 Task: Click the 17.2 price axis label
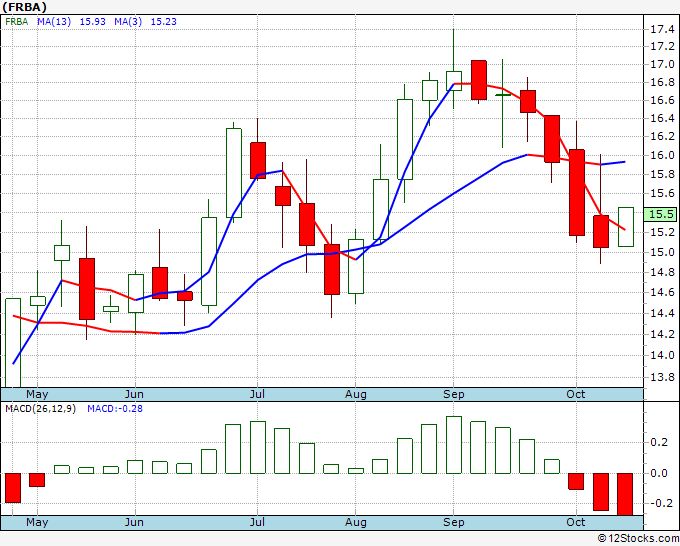click(662, 46)
